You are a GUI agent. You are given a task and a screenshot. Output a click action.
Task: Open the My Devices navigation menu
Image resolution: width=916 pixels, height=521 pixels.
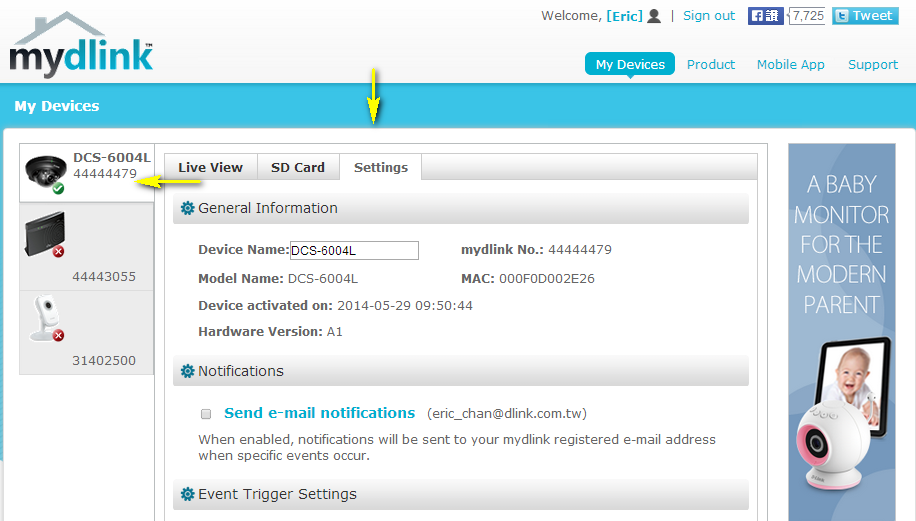point(630,64)
